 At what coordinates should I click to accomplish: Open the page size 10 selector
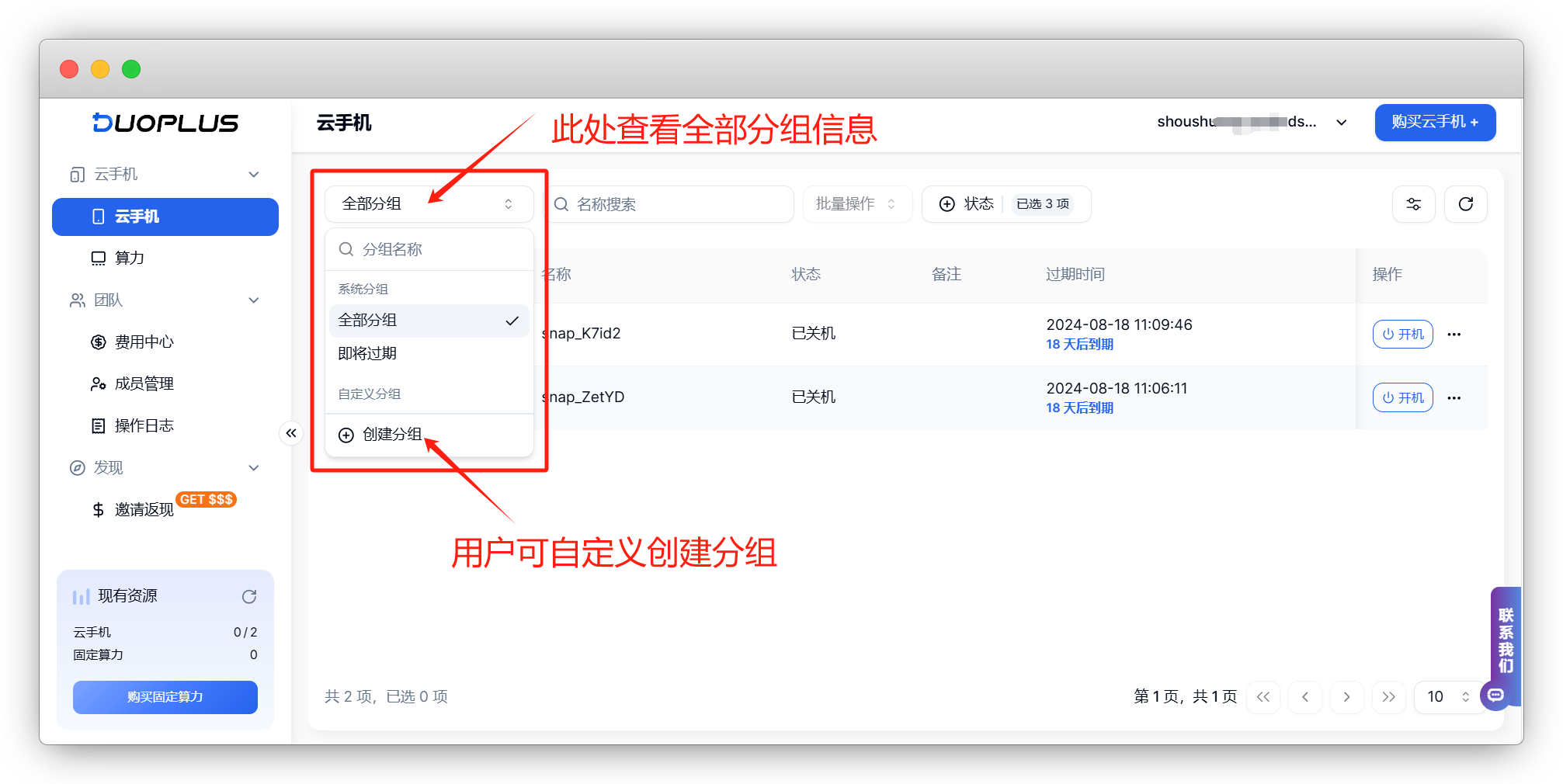point(1447,697)
